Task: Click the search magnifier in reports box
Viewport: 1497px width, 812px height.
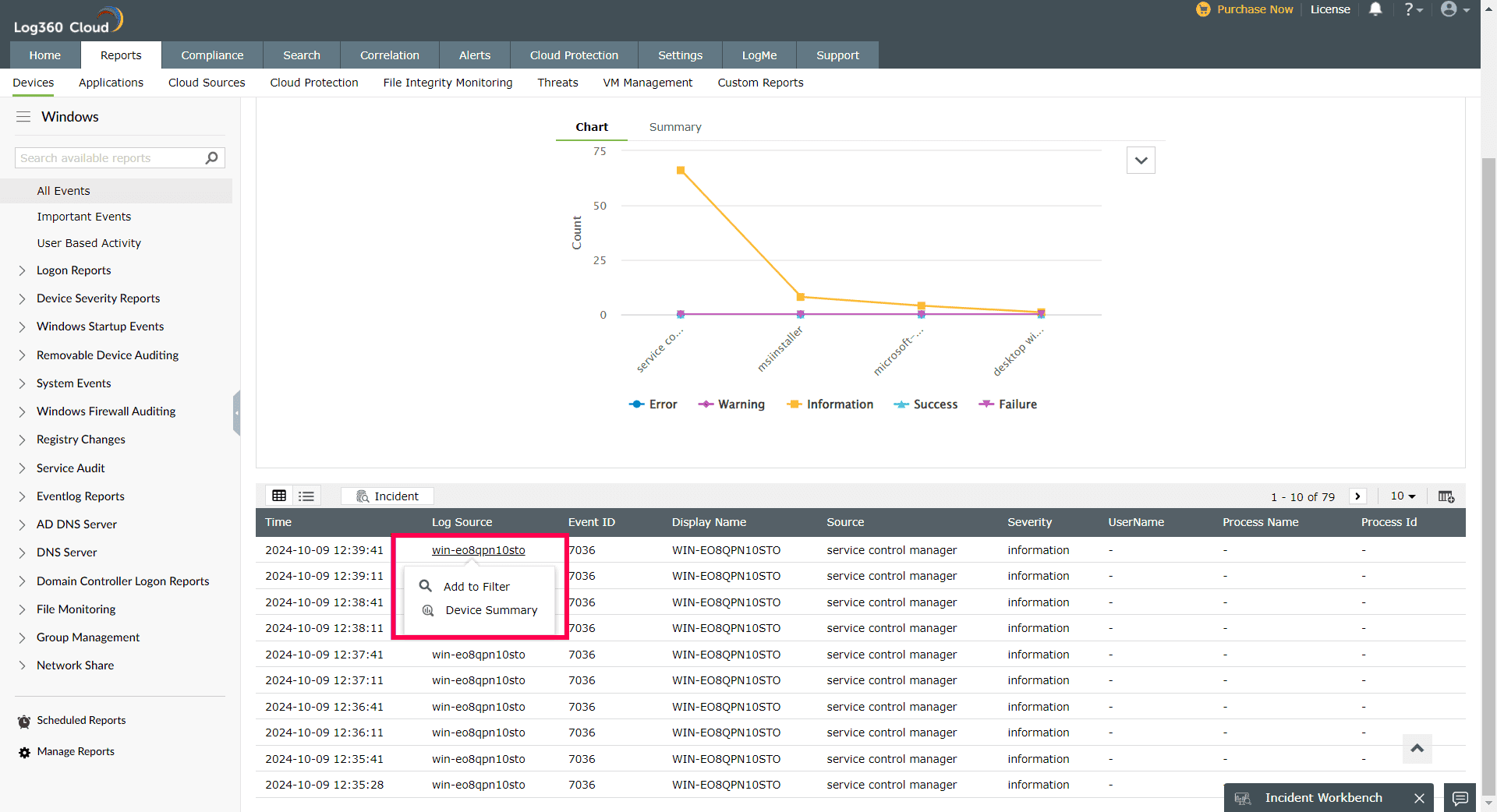Action: [211, 158]
